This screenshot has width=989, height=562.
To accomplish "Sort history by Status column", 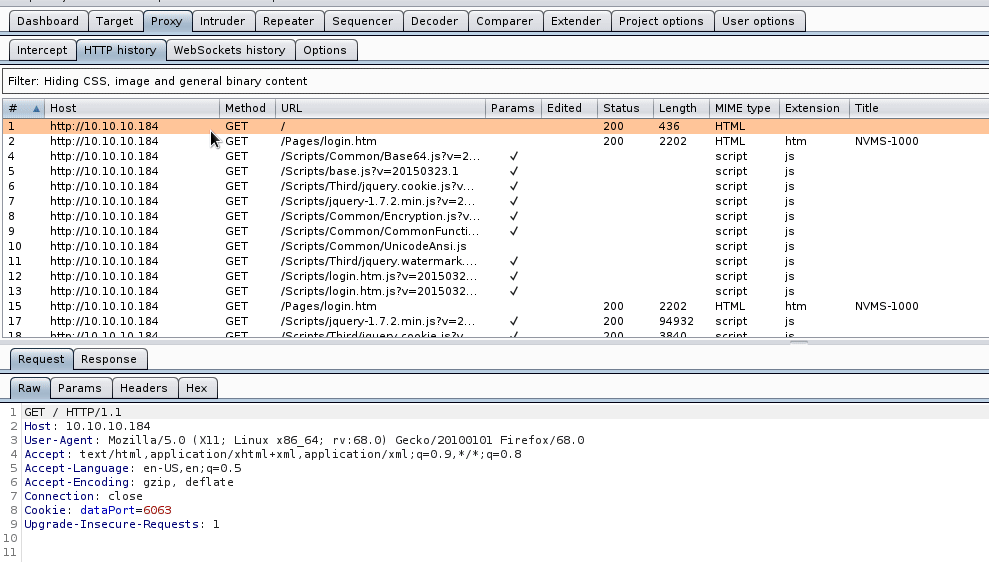I will pos(621,108).
